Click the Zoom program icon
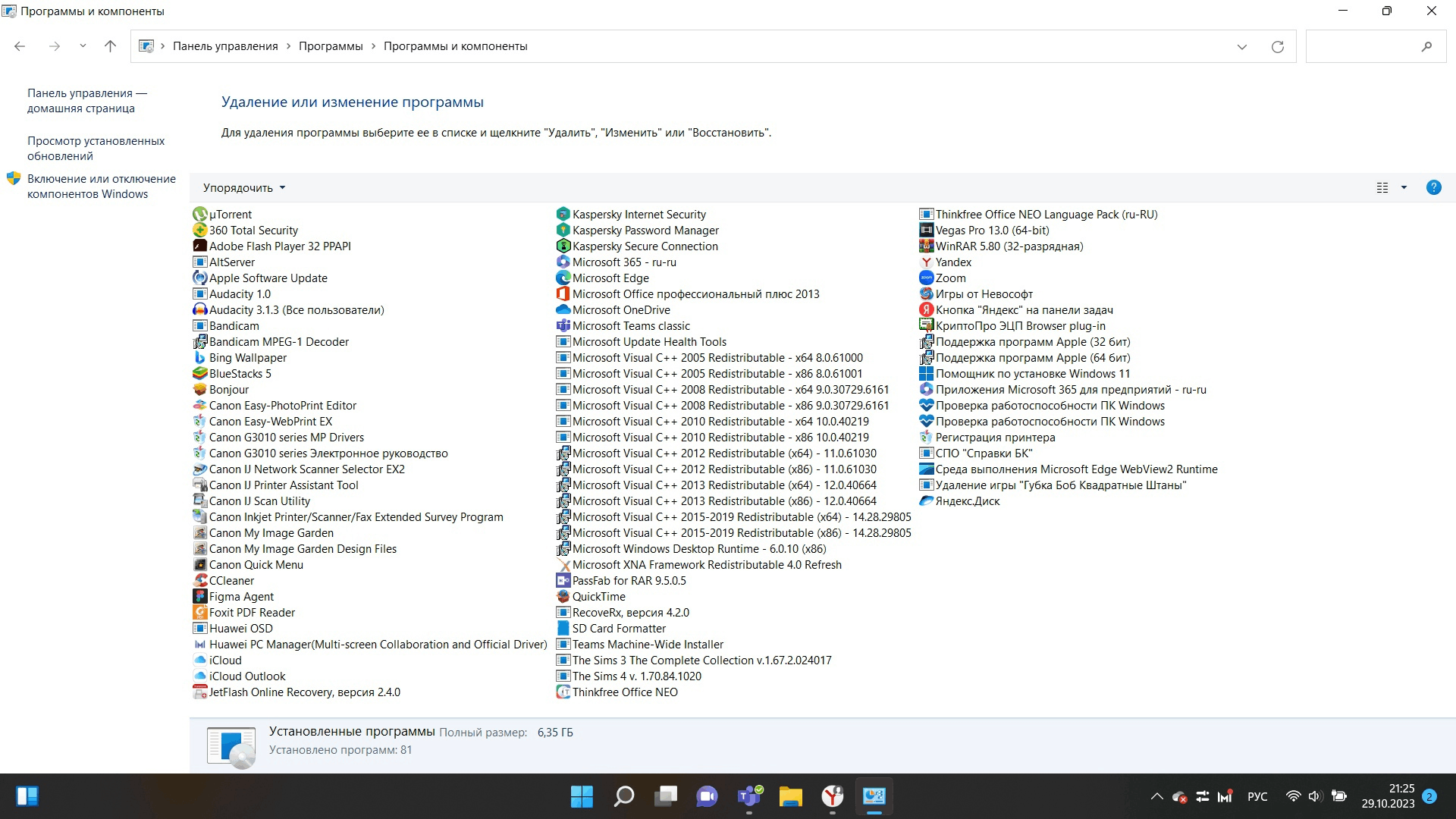1456x819 pixels. pos(927,278)
